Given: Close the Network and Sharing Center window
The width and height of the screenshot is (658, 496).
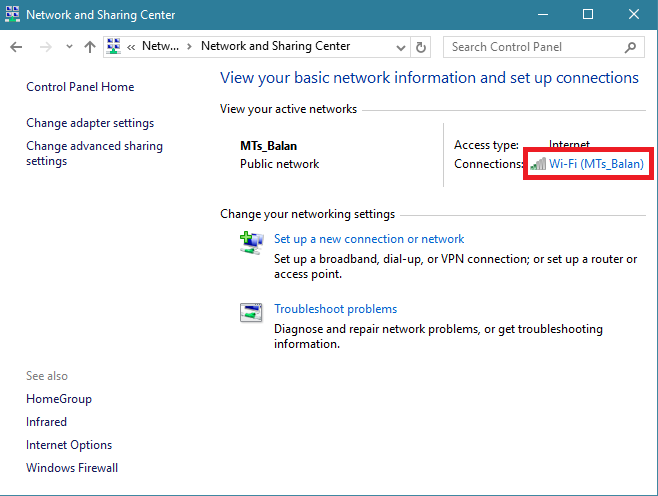Looking at the screenshot, I should click(634, 15).
